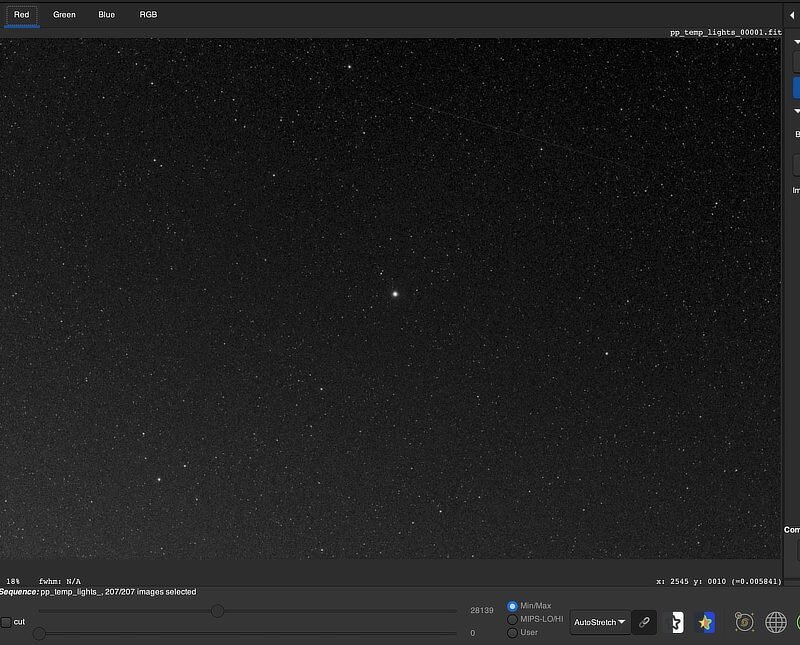
Task: Click the blue button in right panel
Action: tap(796, 88)
